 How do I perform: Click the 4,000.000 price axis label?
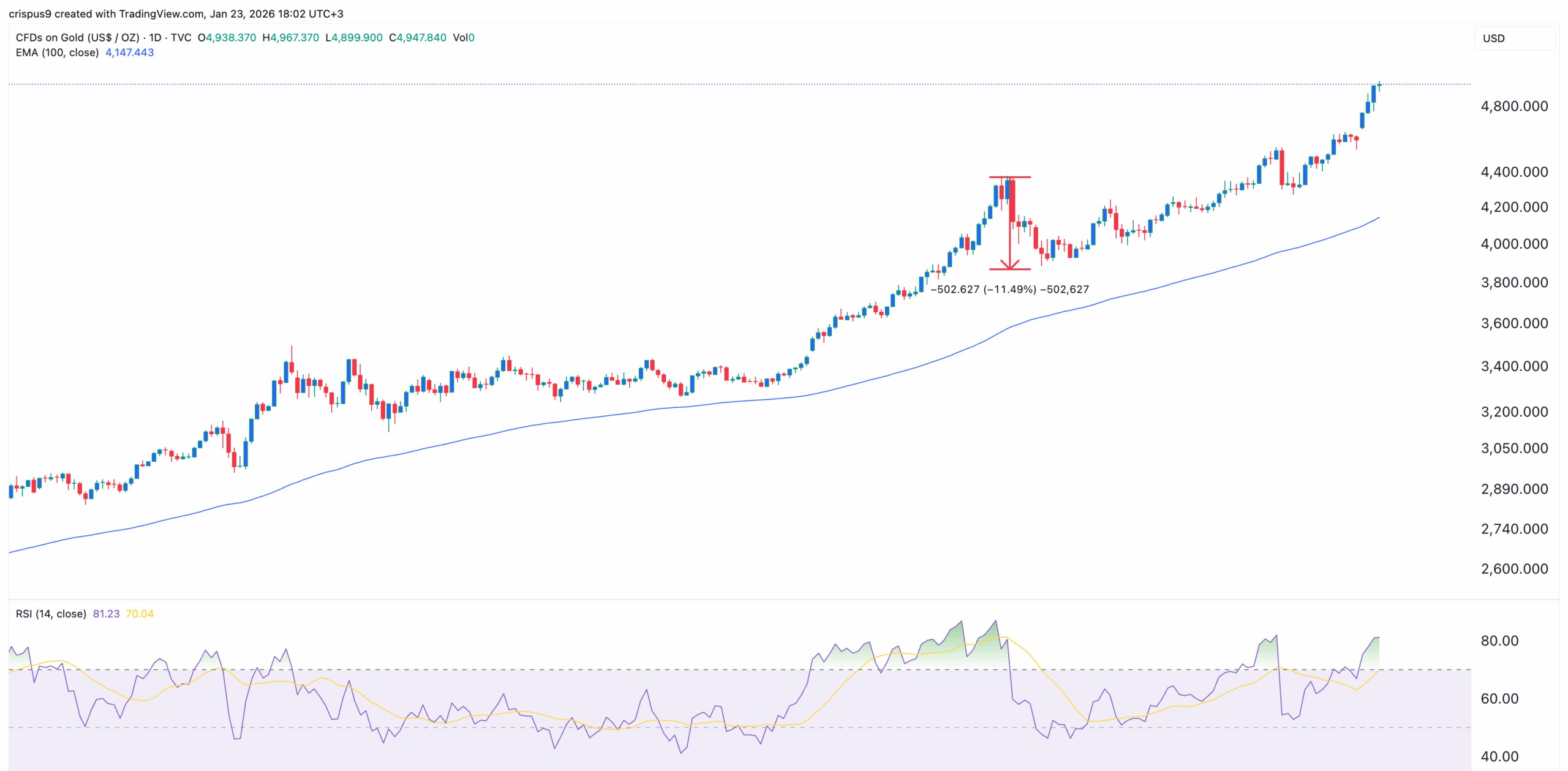pos(1514,244)
